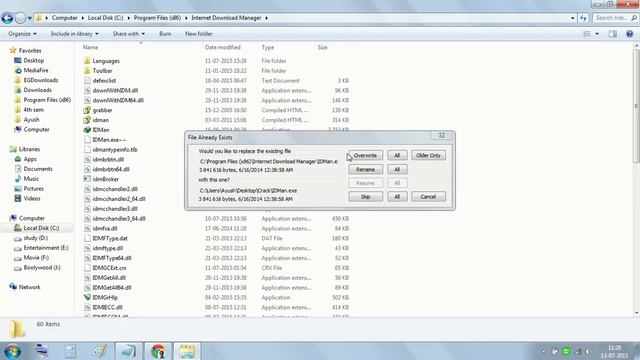
Task: Change view with the views icon
Action: 587,34
